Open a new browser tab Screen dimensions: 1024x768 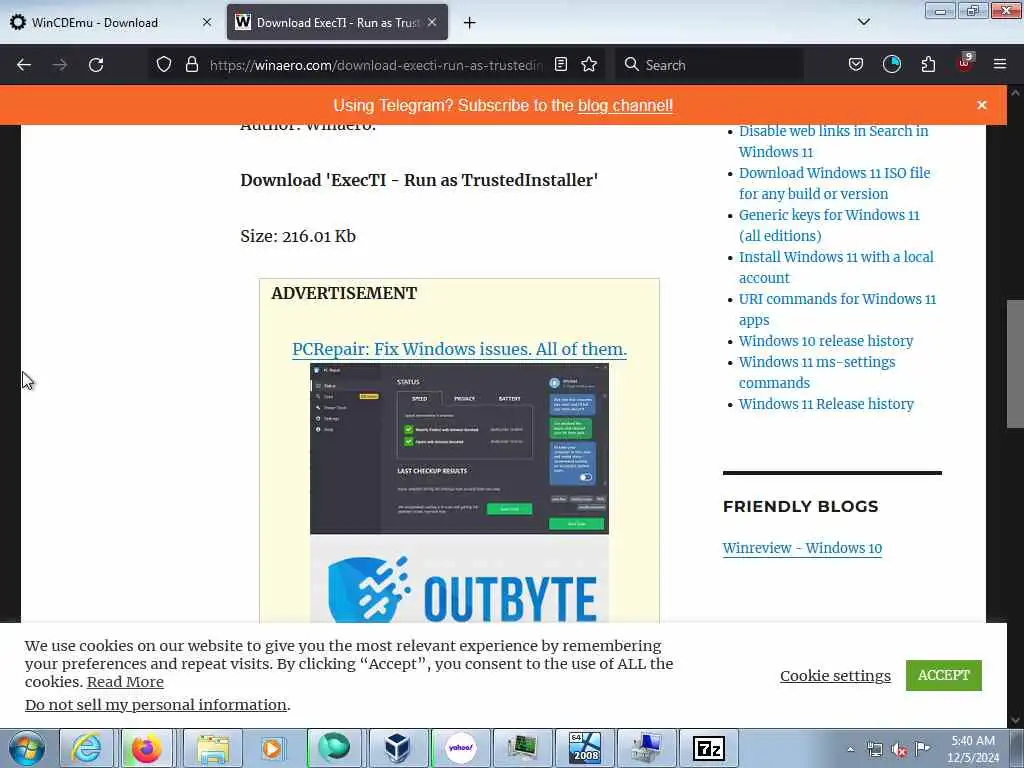tap(469, 23)
